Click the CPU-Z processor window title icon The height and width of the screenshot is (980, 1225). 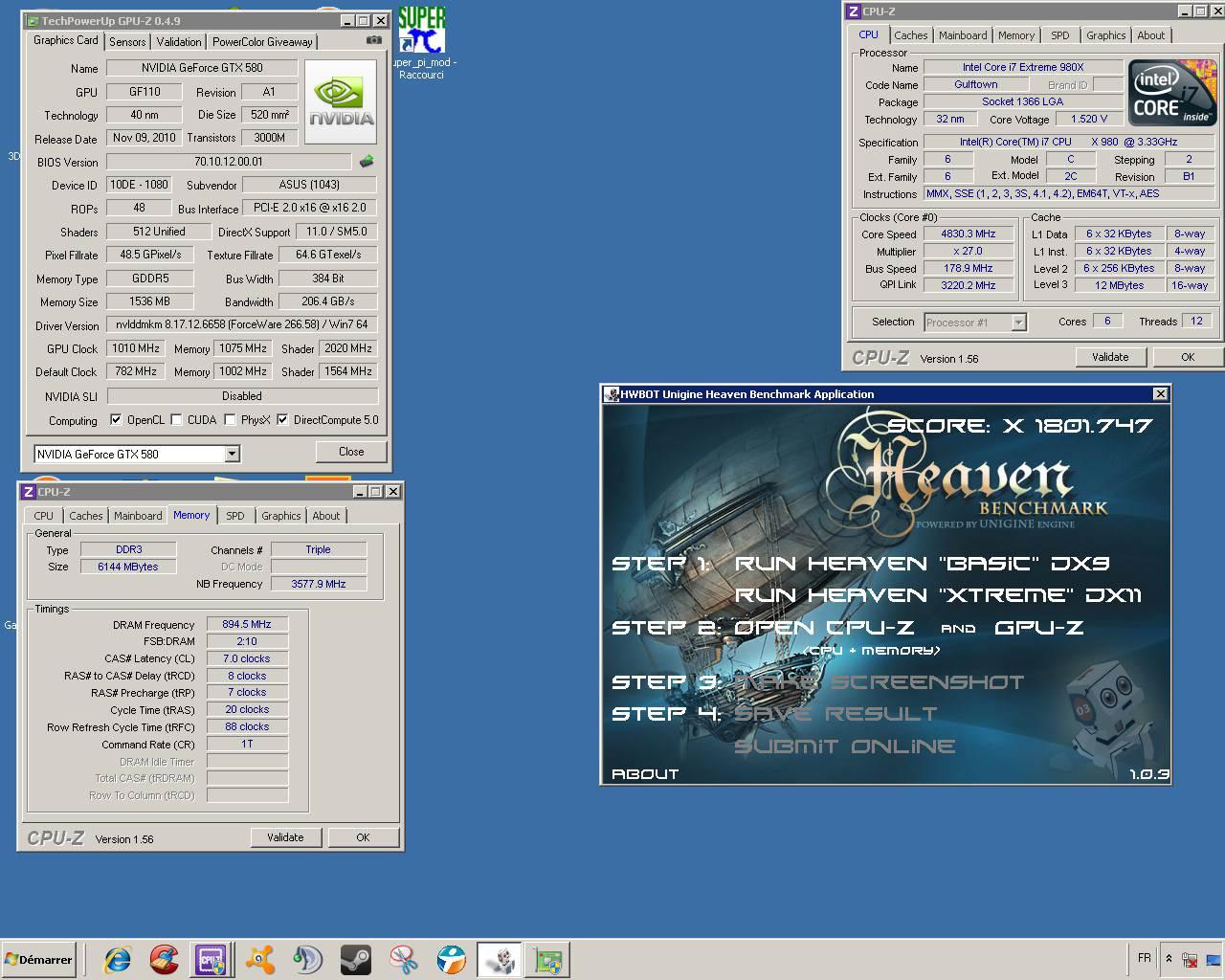coord(854,11)
